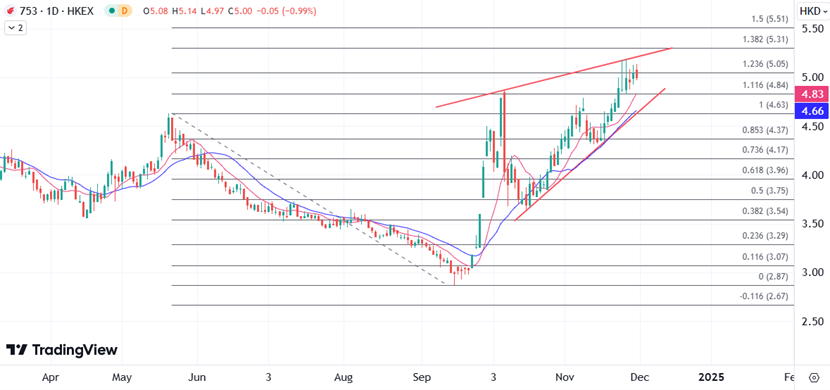
Task: Click the green market status dot
Action: pyautogui.click(x=111, y=11)
